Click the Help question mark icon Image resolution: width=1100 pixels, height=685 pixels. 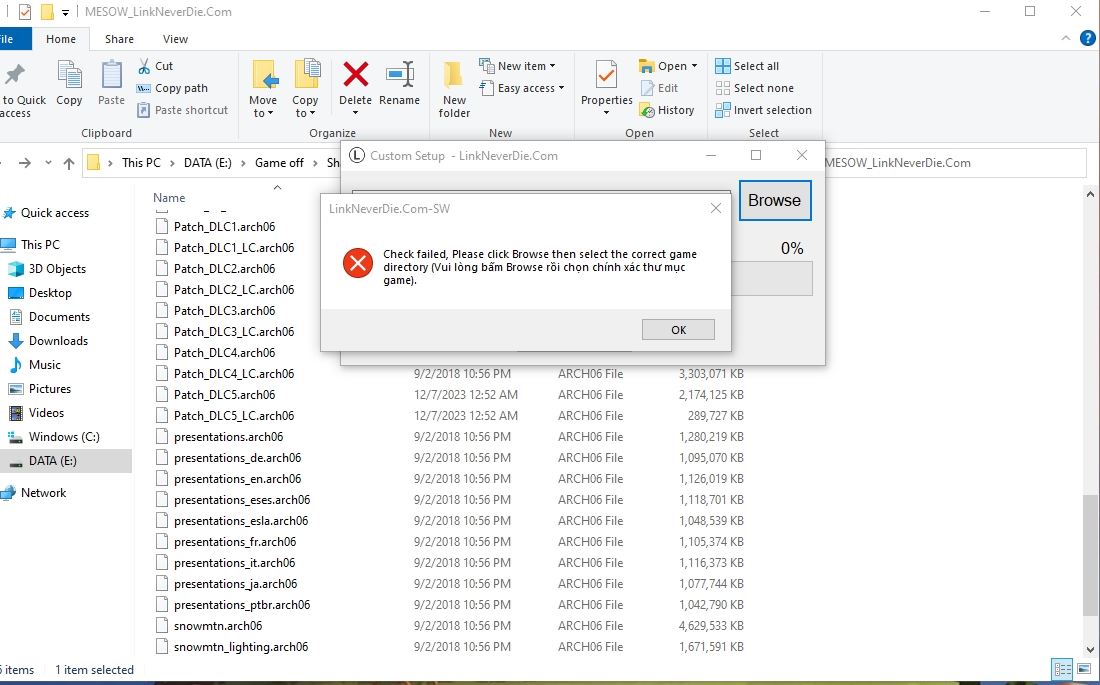tap(1087, 39)
